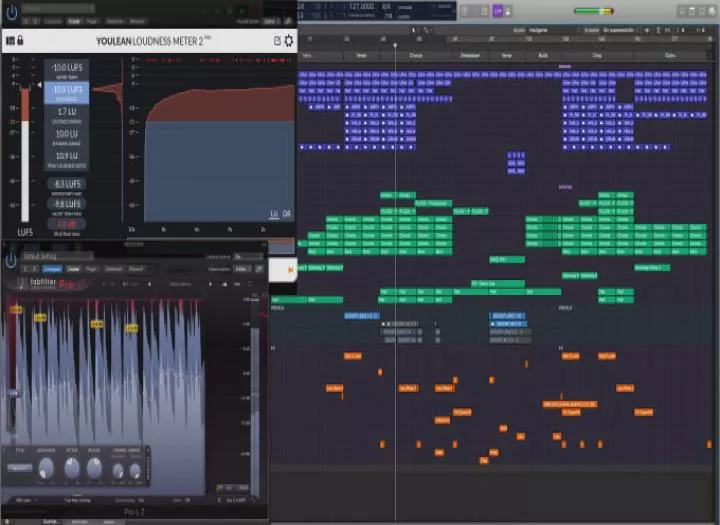Open the Style selector in Pro-L 2
The image size is (720, 525).
pos(19,468)
